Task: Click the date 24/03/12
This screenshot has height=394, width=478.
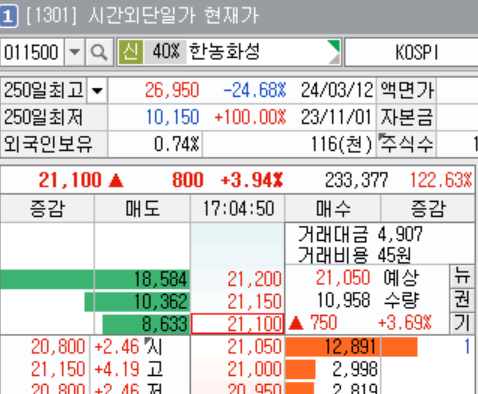Action: click(x=337, y=90)
